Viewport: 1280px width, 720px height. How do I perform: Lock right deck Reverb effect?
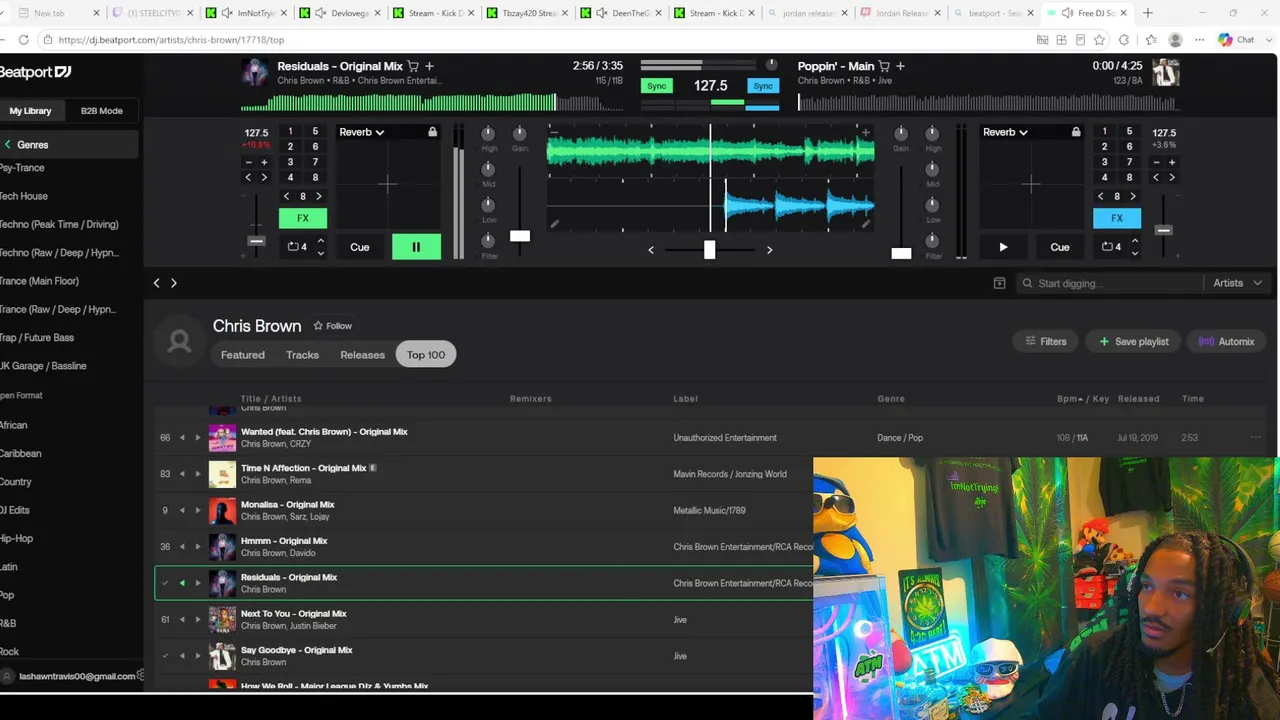click(x=1076, y=132)
